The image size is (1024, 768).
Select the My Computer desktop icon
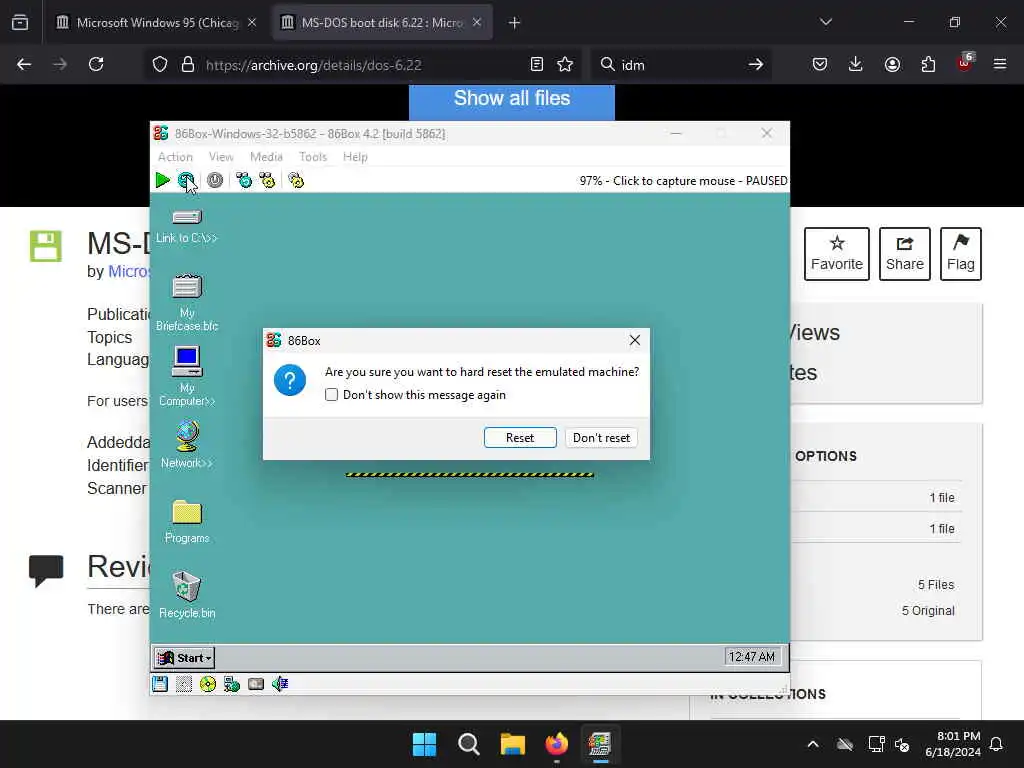coord(187,376)
